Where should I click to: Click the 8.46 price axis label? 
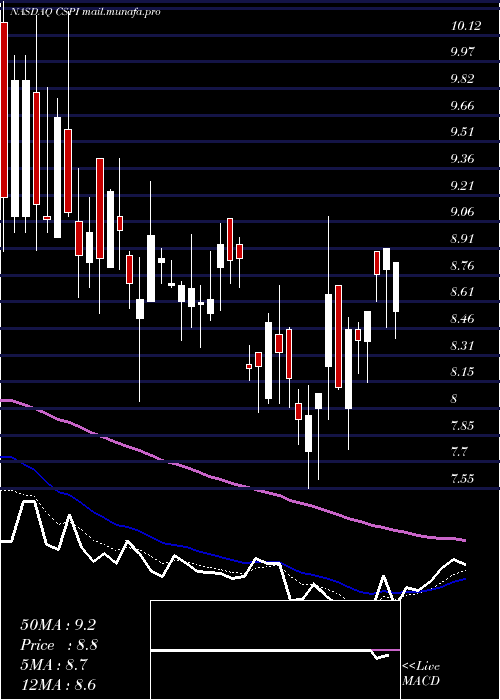464,319
